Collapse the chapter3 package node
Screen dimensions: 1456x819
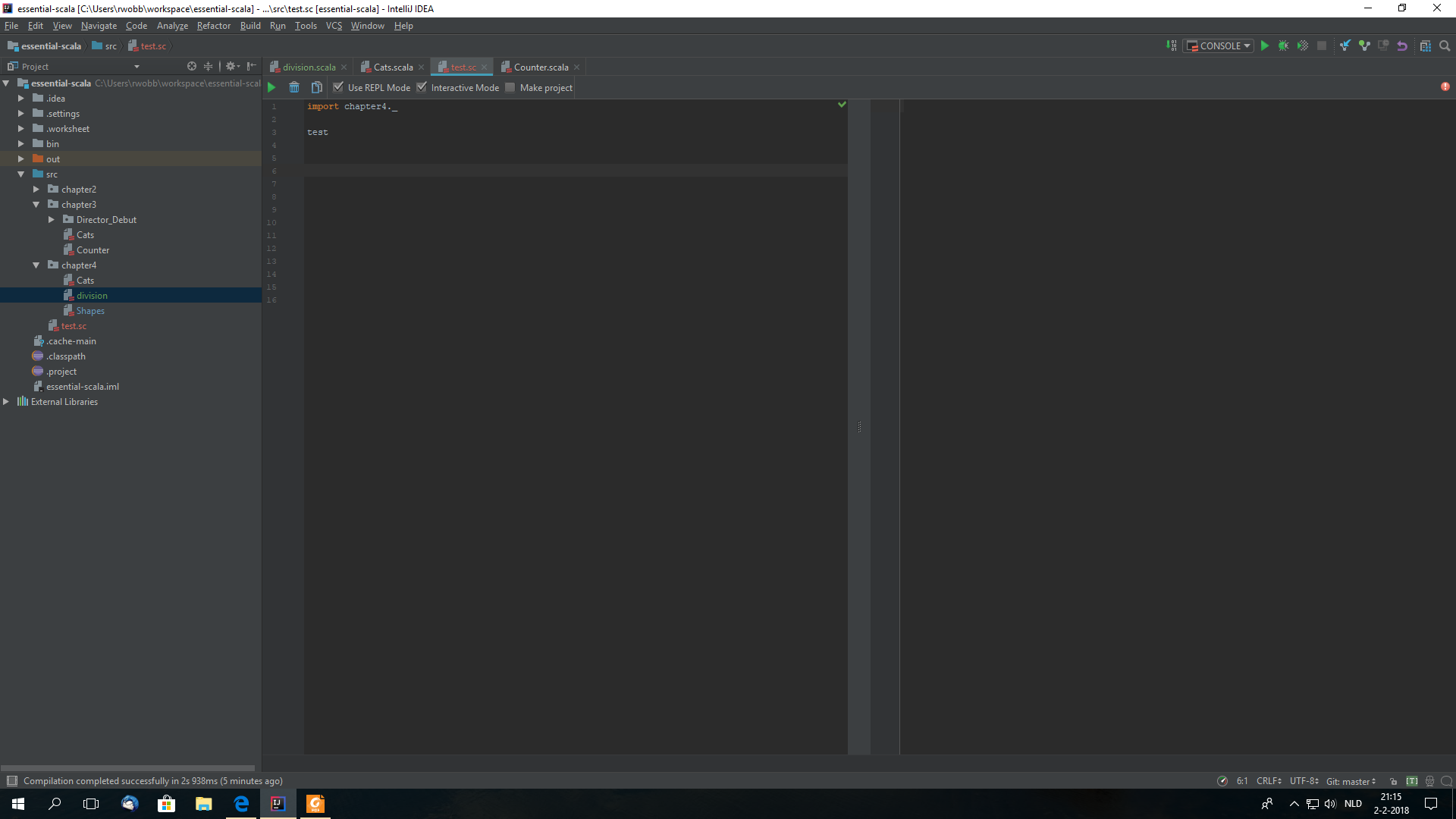[x=36, y=204]
